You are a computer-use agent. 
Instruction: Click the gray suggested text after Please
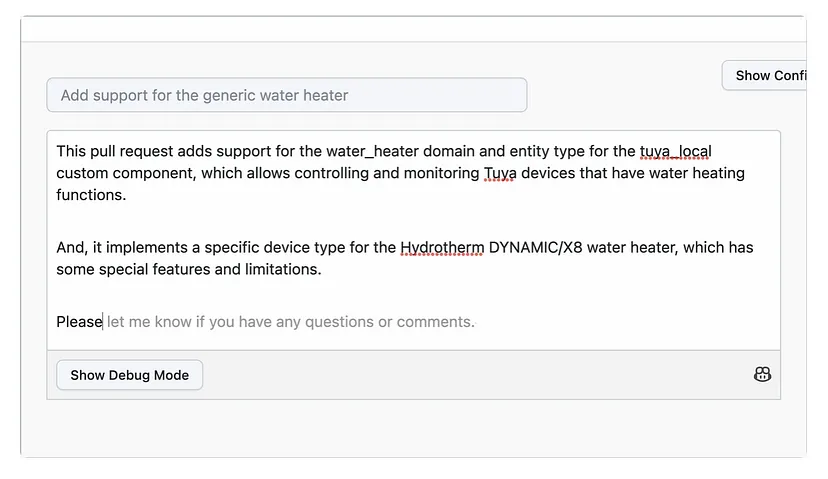click(290, 322)
